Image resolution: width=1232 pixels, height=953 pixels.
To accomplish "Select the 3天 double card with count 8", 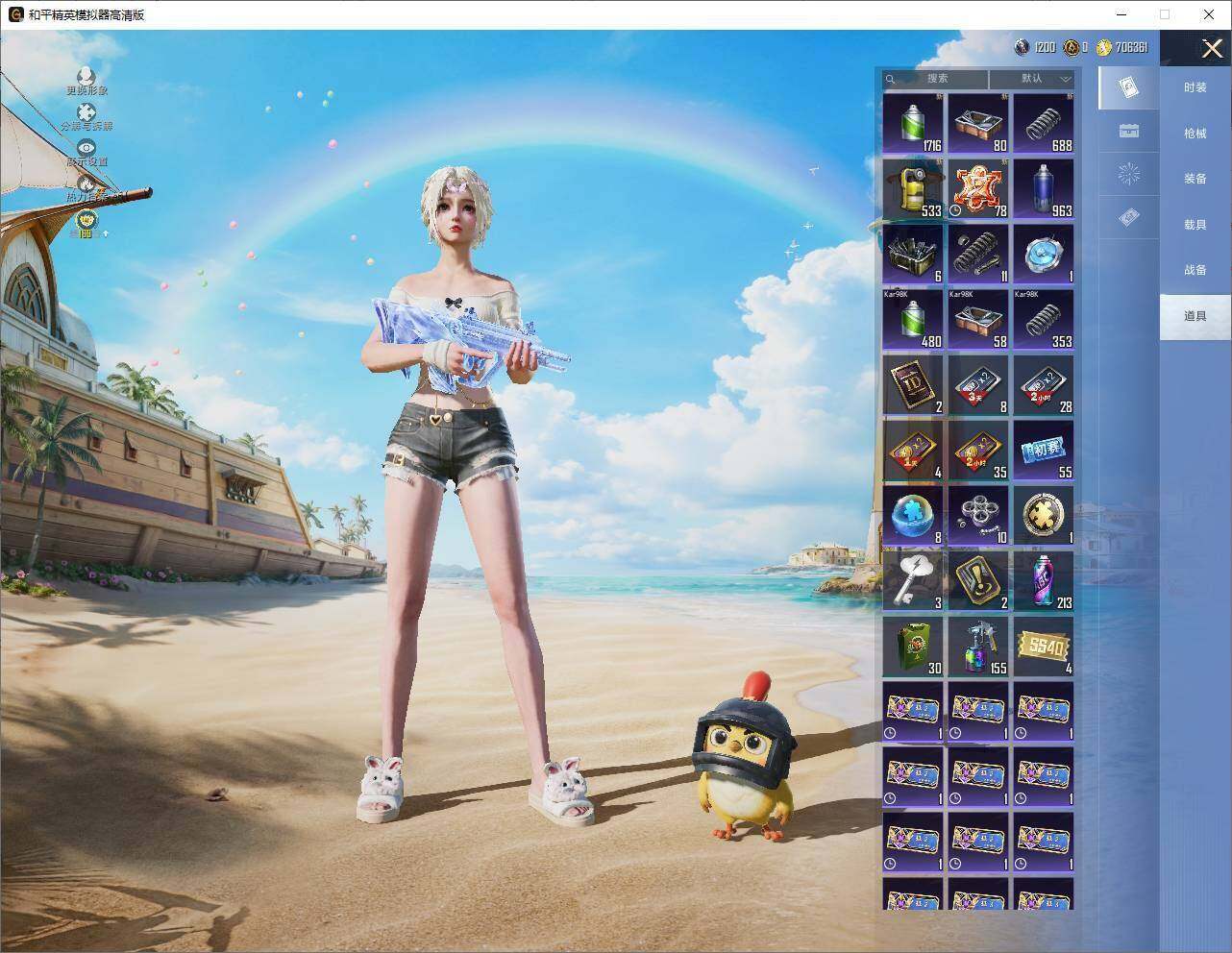I will pyautogui.click(x=978, y=384).
